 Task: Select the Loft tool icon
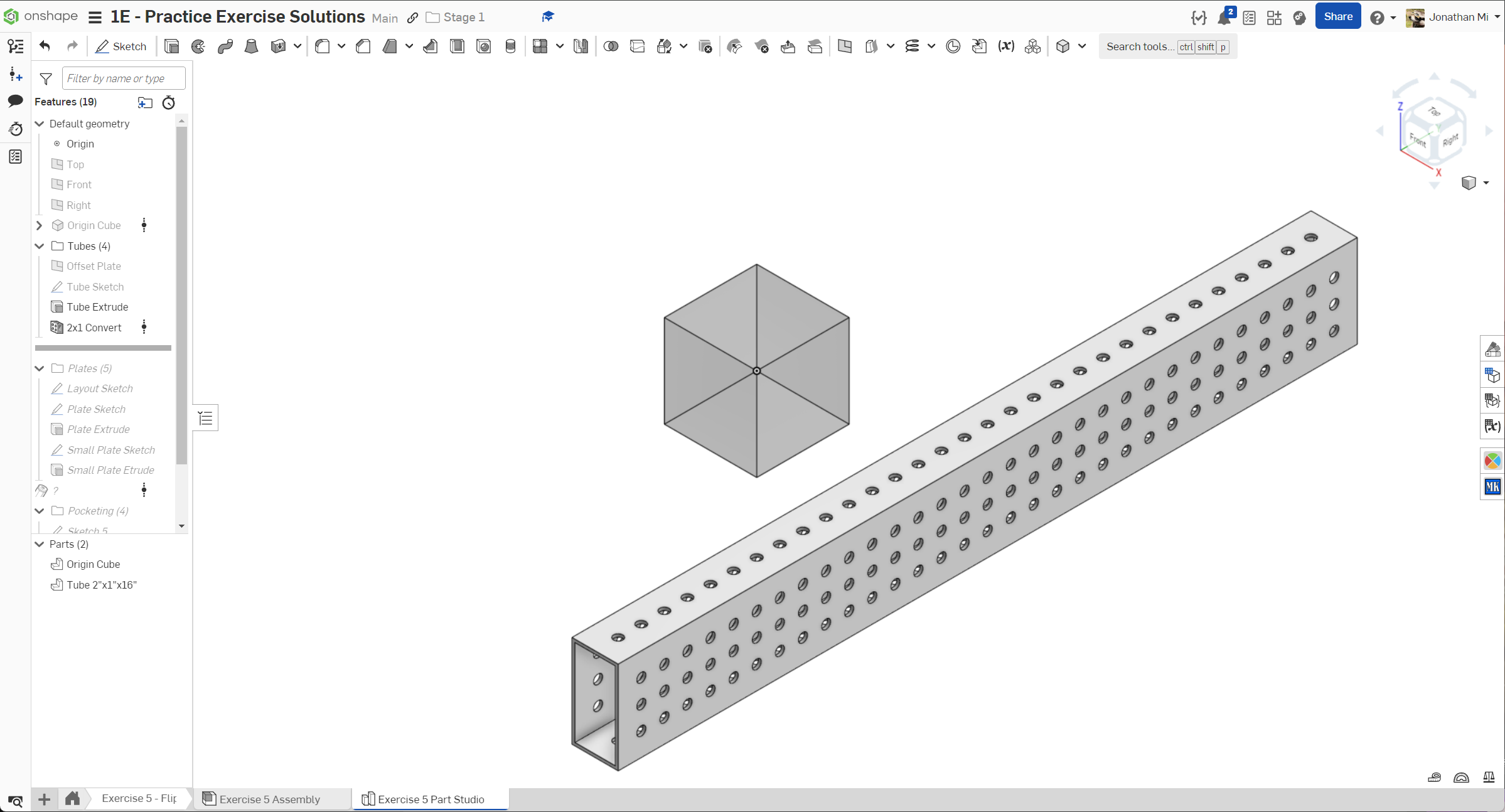tap(252, 46)
